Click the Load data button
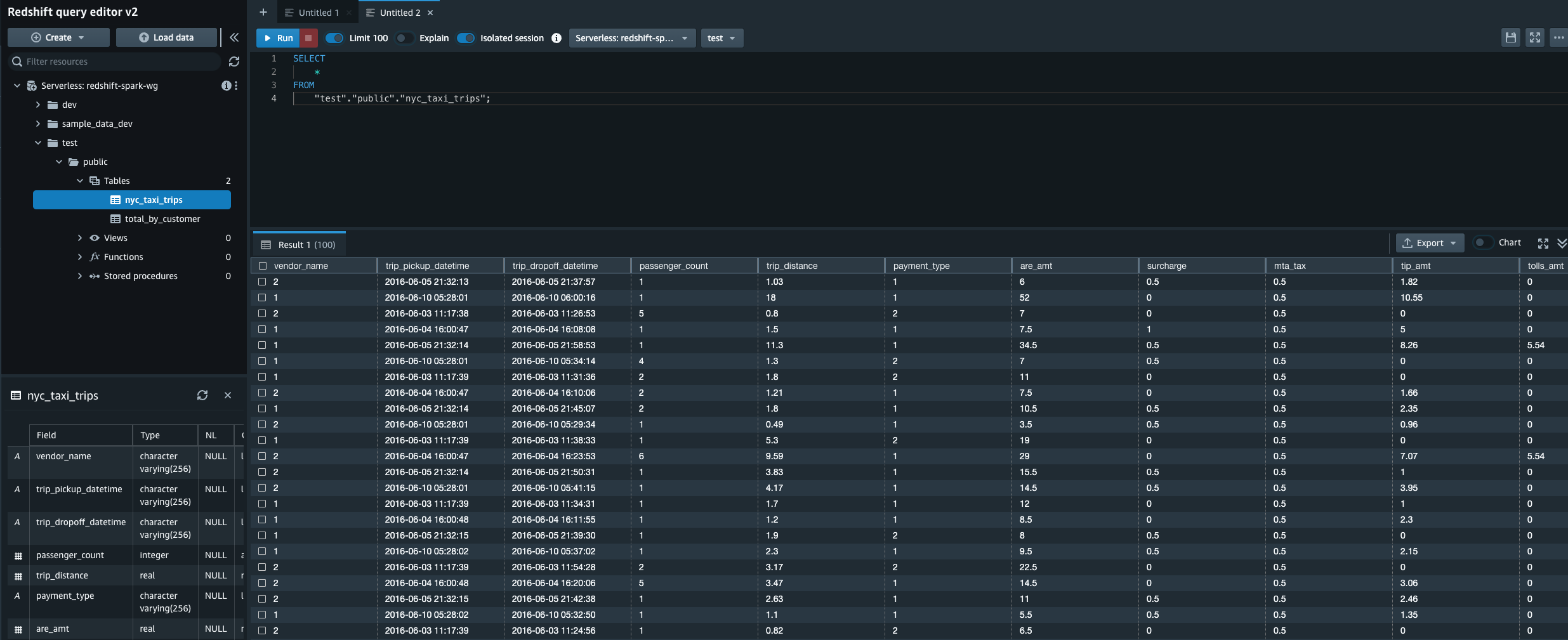Screen dimensions: 1568x640 tap(167, 37)
